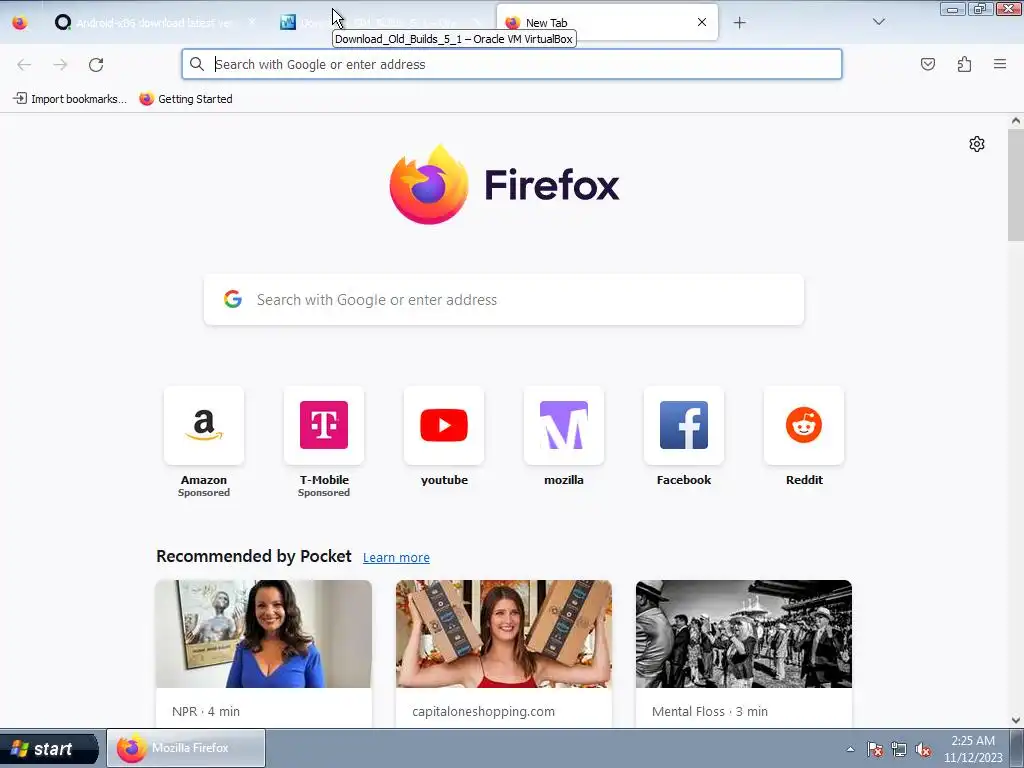
Task: Click Mozilla Firefox taskbar button
Action: point(186,748)
